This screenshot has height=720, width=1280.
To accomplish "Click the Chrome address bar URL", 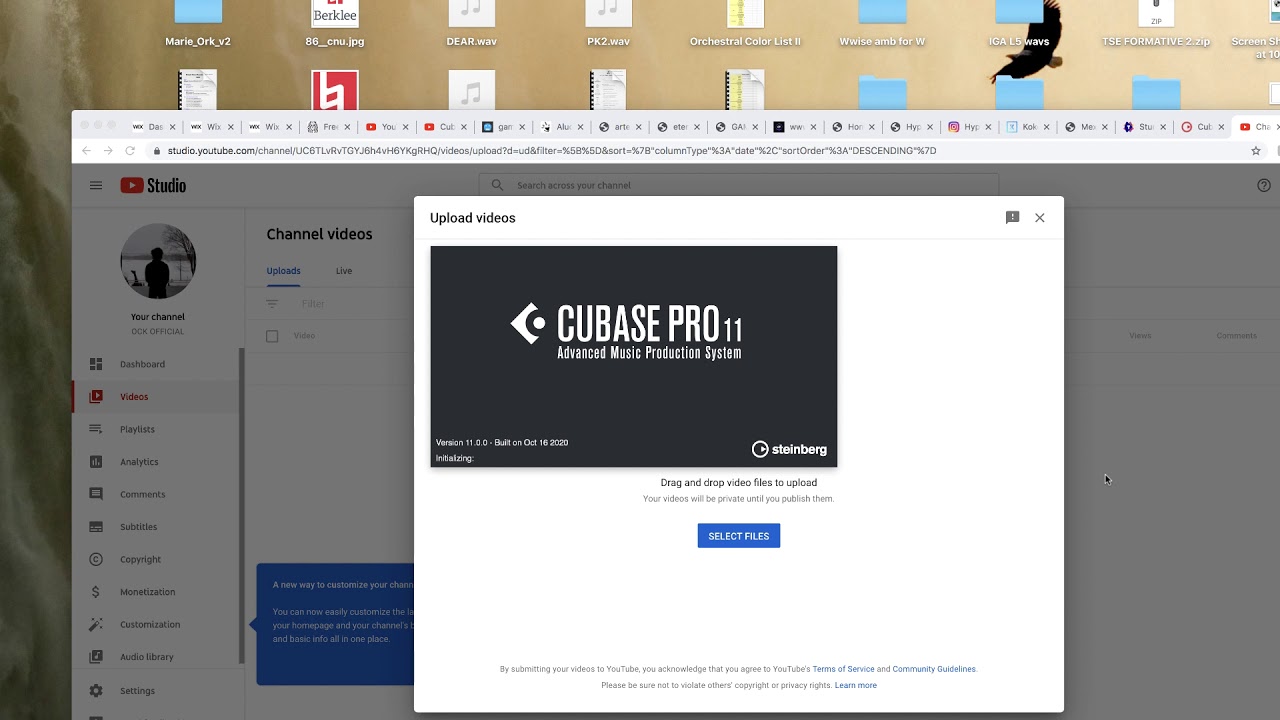I will tap(552, 151).
